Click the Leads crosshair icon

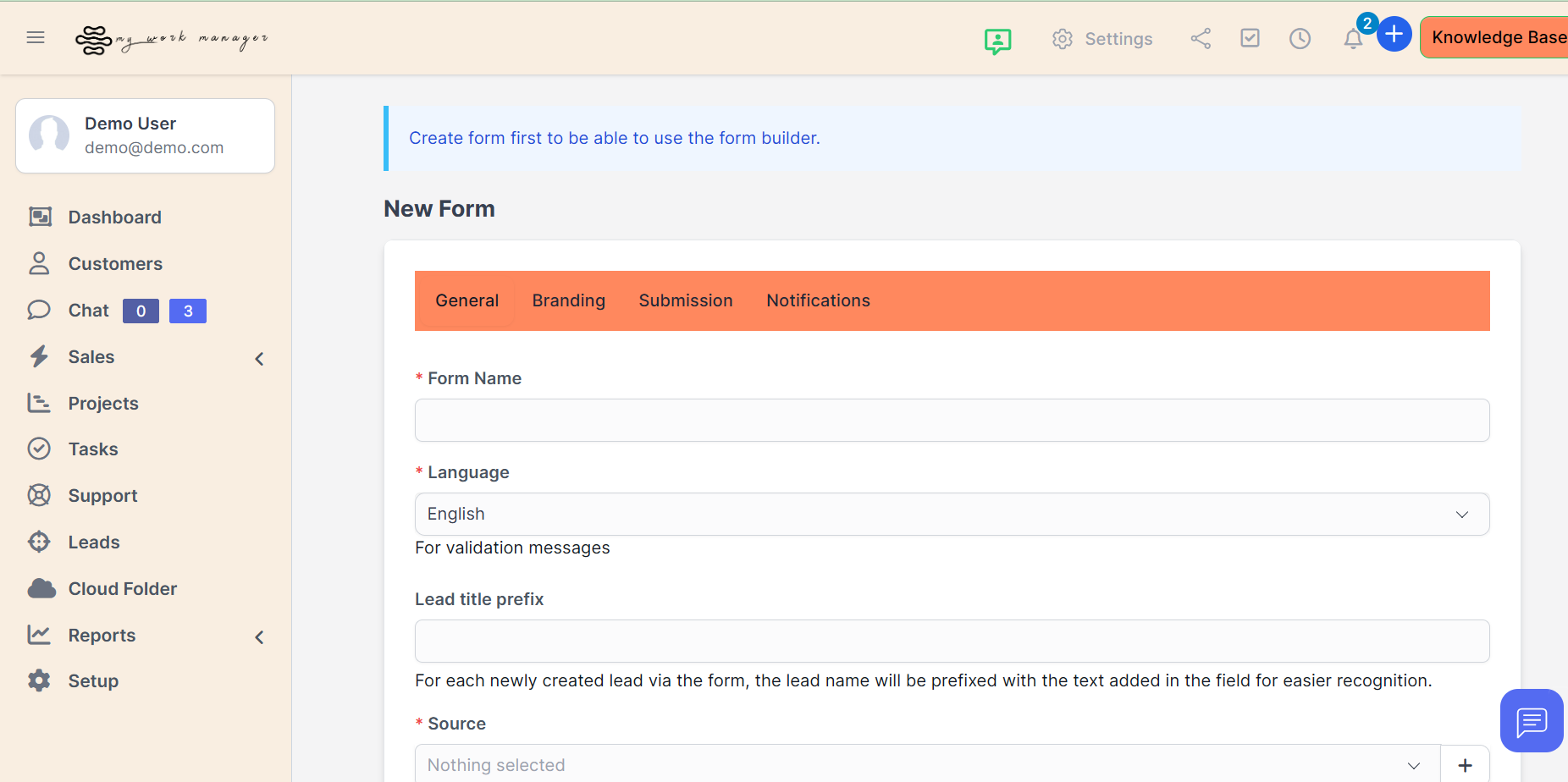click(39, 542)
